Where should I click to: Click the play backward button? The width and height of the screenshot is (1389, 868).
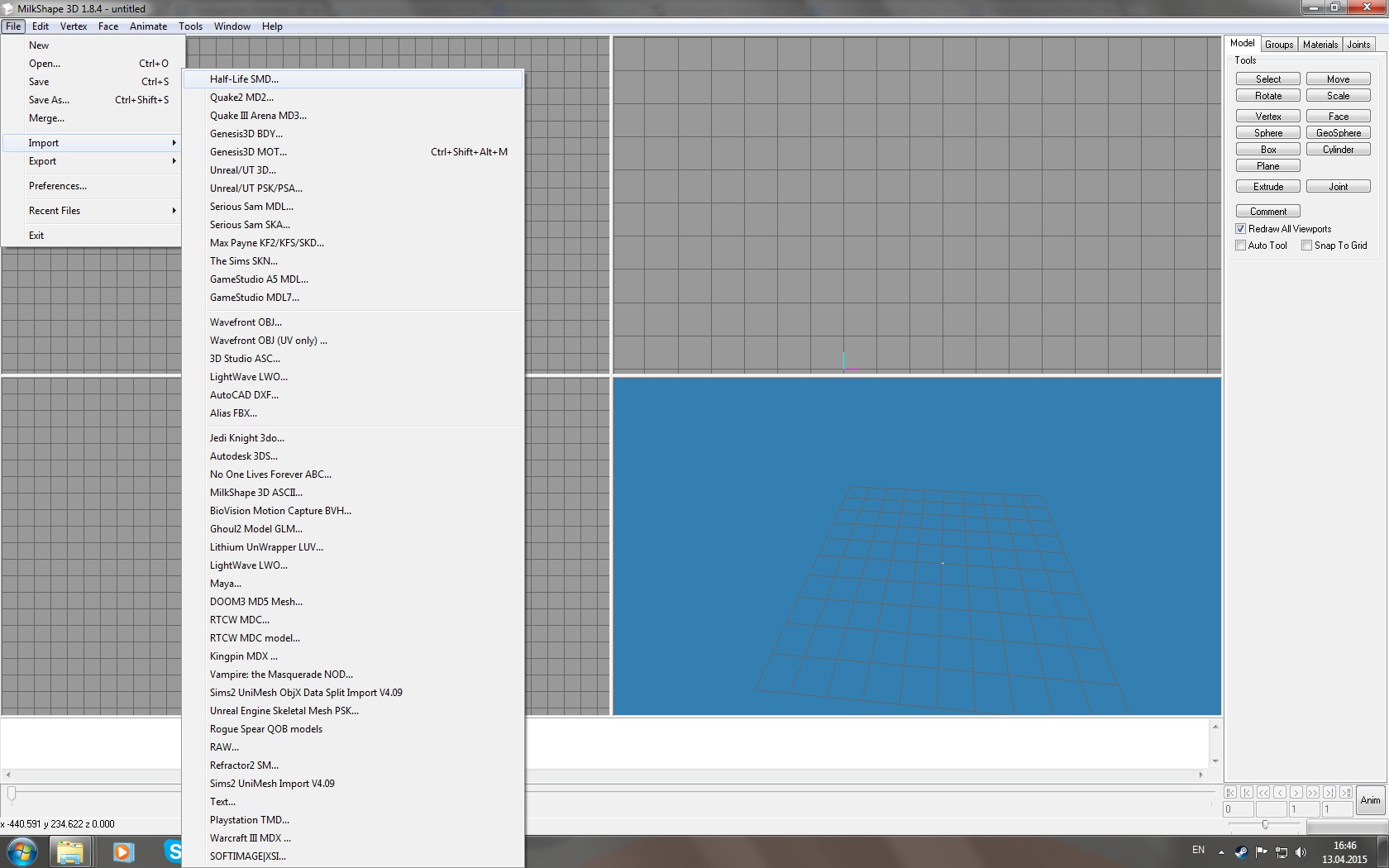tap(1263, 792)
